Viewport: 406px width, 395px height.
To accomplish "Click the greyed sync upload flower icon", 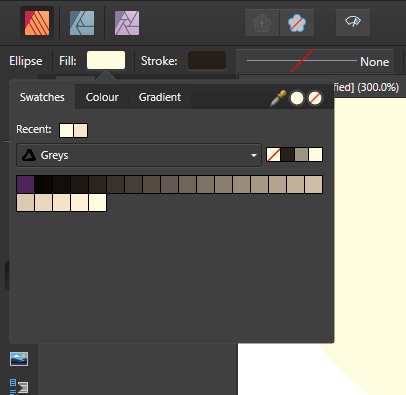I will click(x=262, y=23).
